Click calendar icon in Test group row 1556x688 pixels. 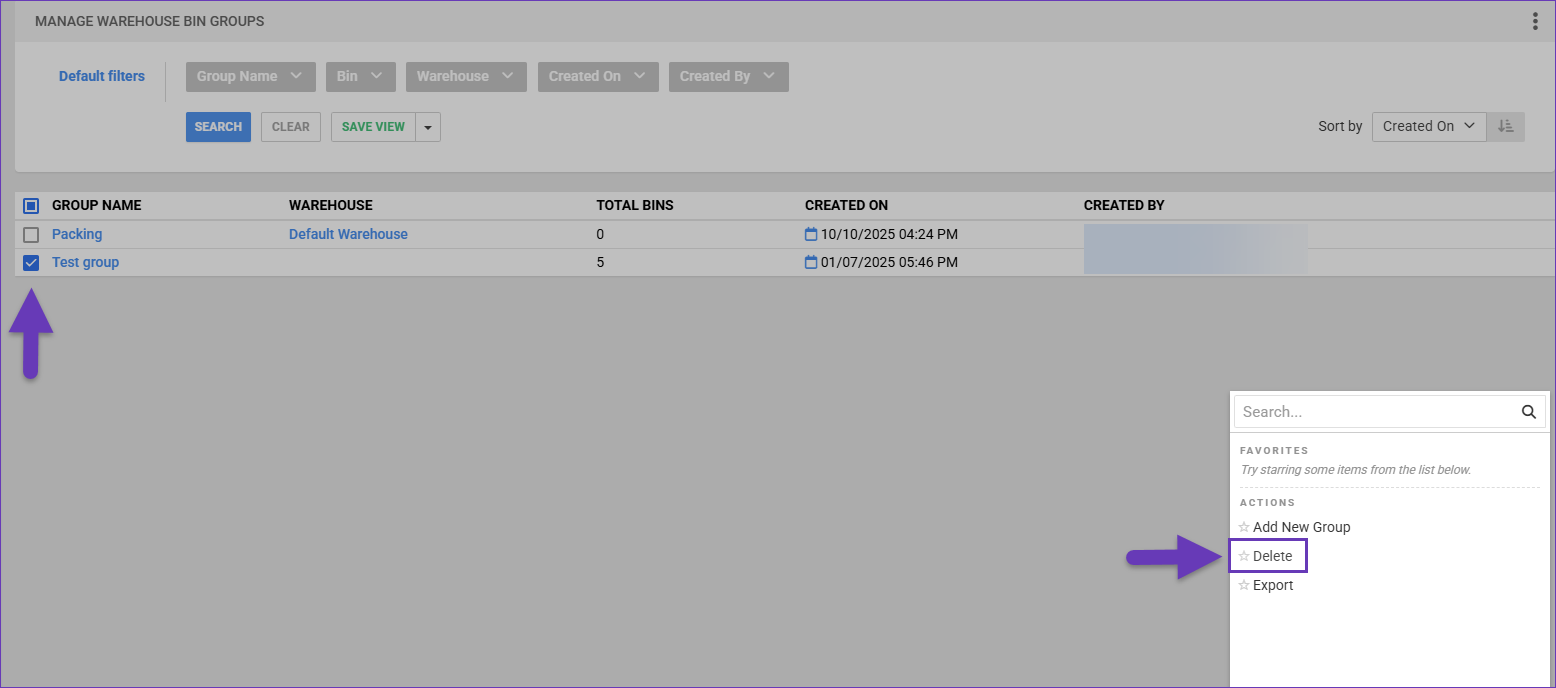pos(811,262)
